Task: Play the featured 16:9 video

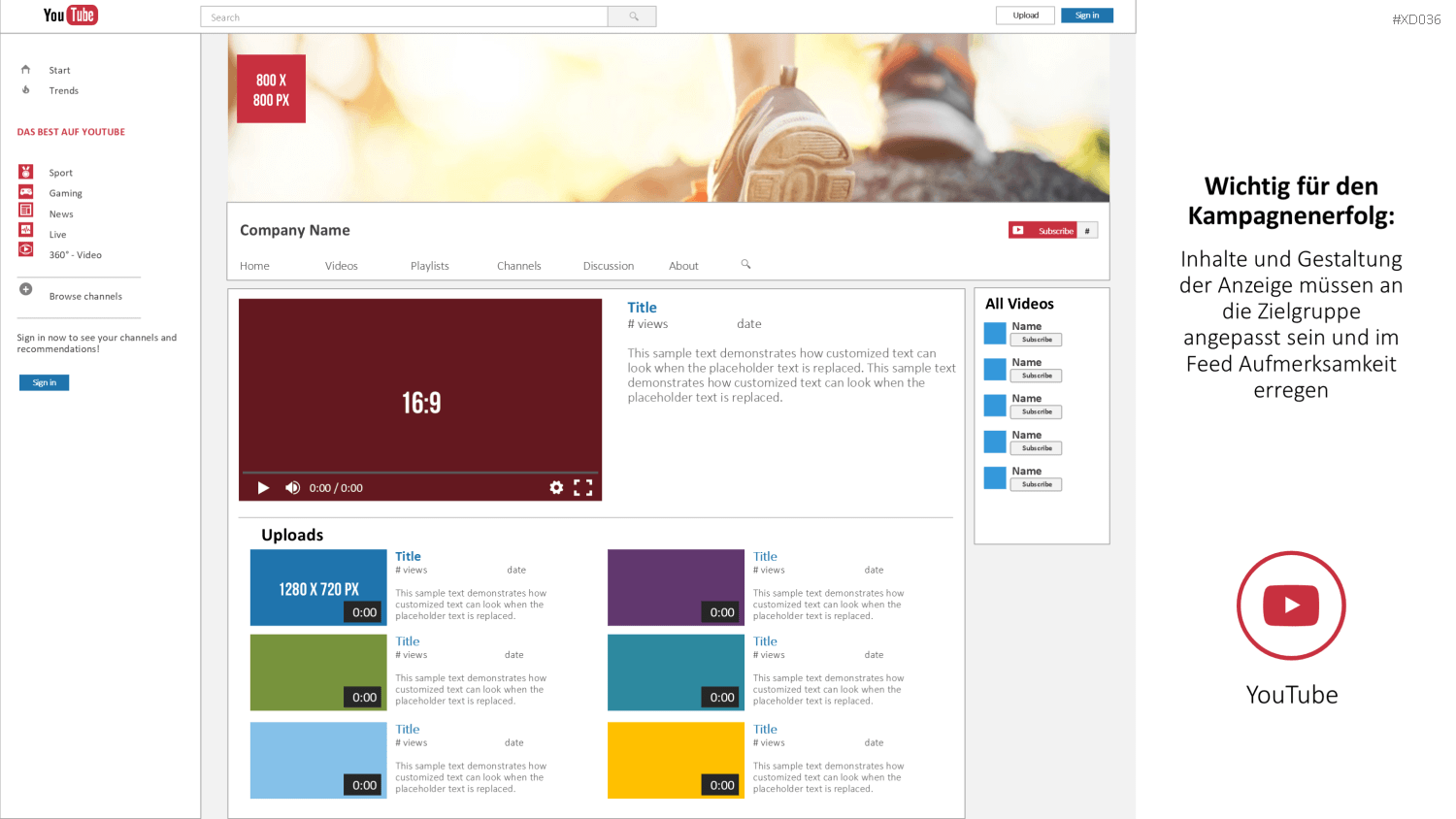Action: 263,487
